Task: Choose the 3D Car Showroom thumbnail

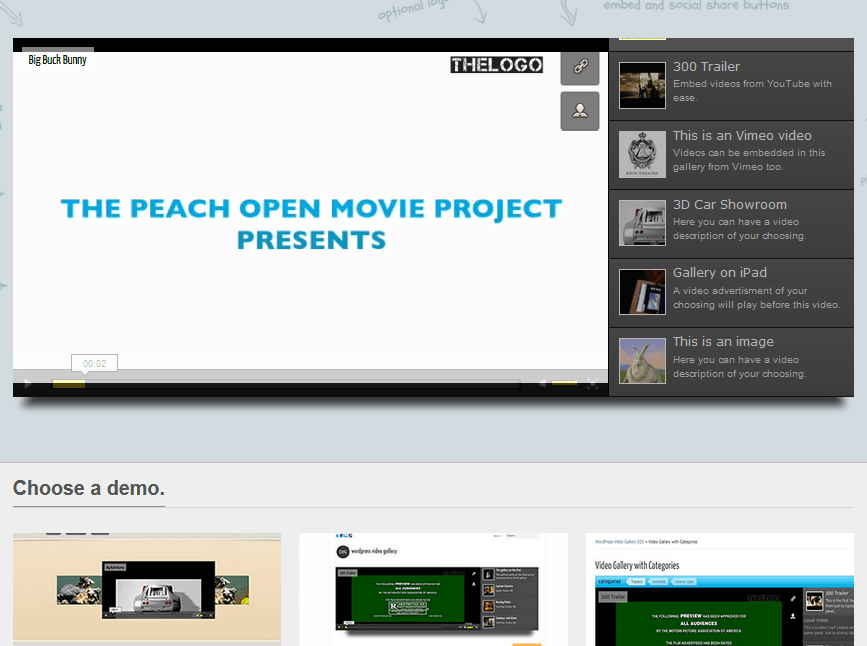Action: point(643,223)
